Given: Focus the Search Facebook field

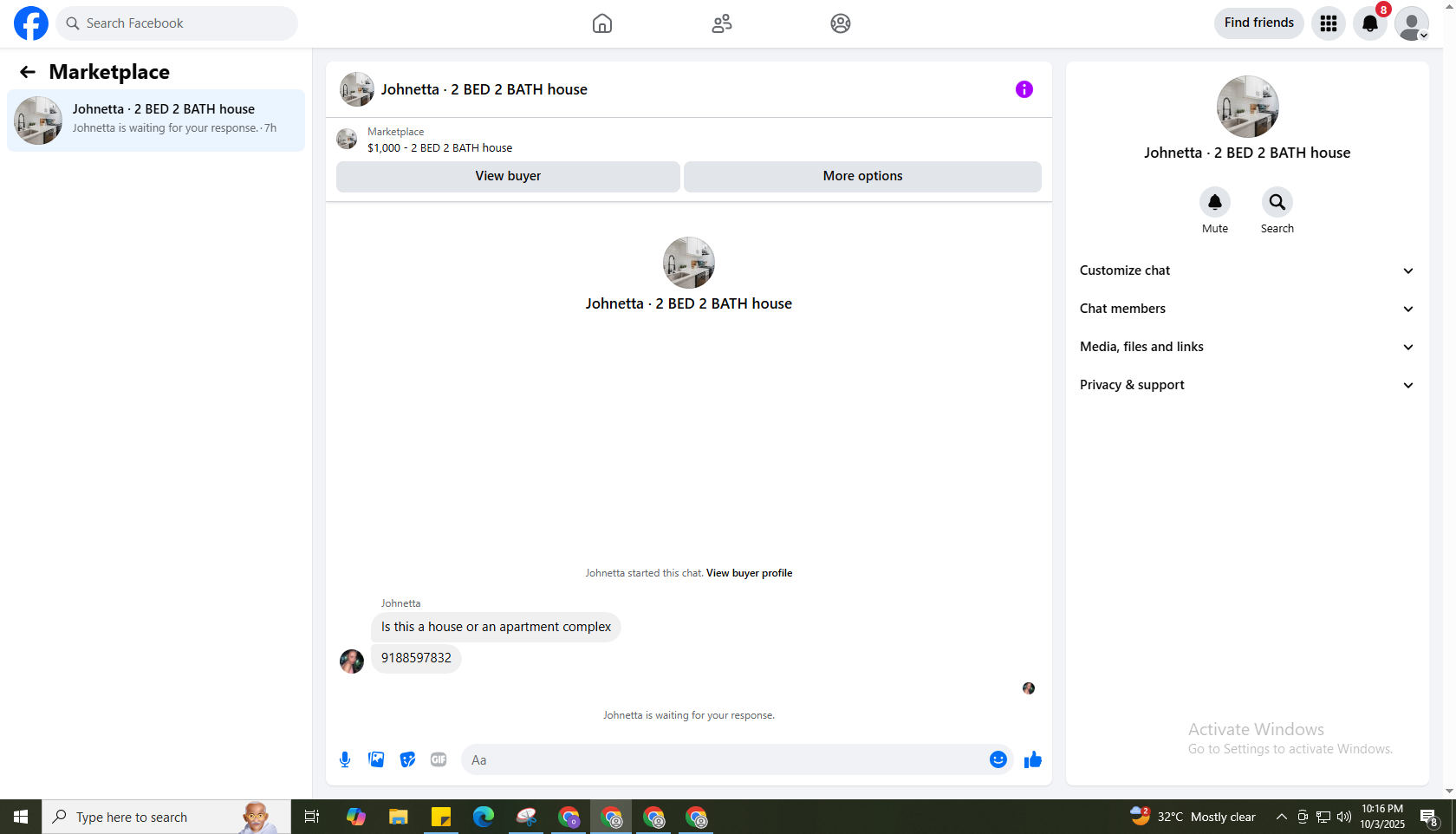Looking at the screenshot, I should [177, 23].
